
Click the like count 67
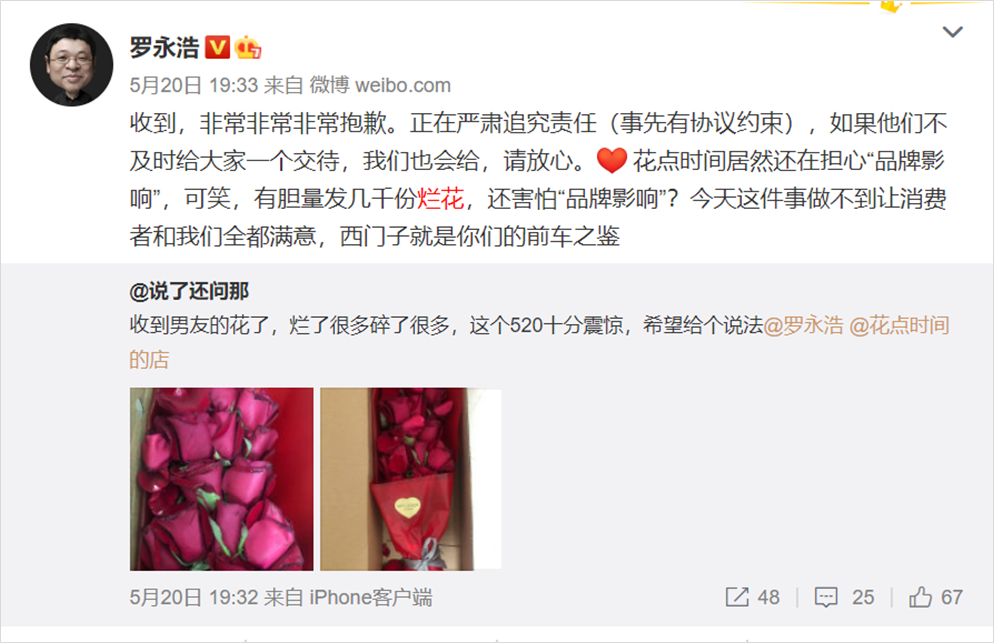coord(952,597)
